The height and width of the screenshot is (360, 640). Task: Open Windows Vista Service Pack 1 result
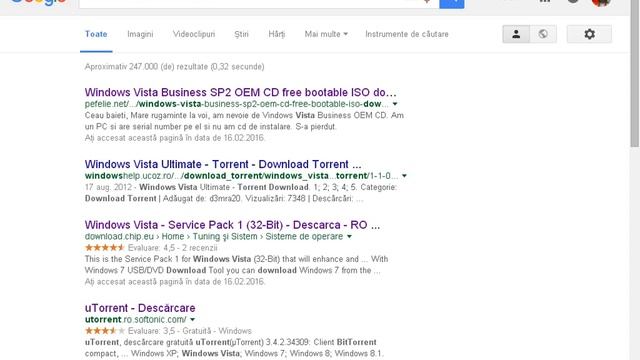click(x=232, y=225)
